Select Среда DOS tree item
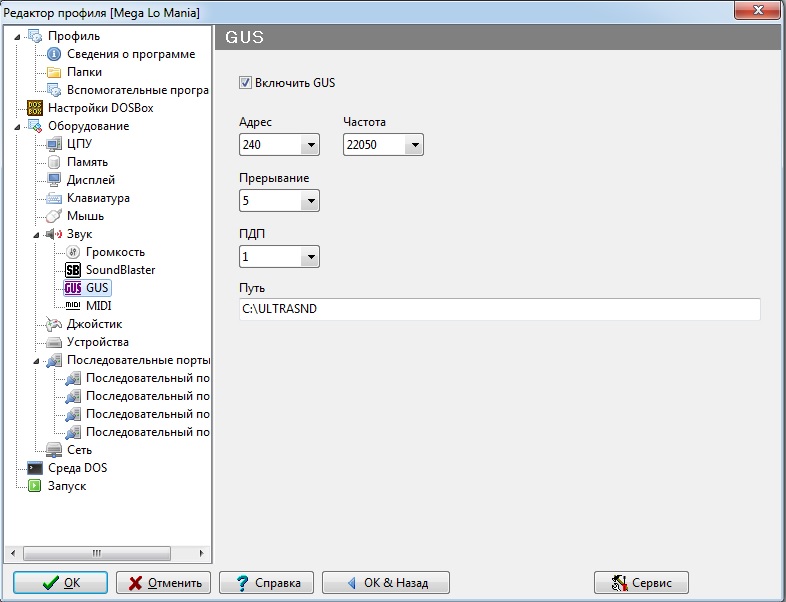The image size is (786, 602). click(x=77, y=468)
